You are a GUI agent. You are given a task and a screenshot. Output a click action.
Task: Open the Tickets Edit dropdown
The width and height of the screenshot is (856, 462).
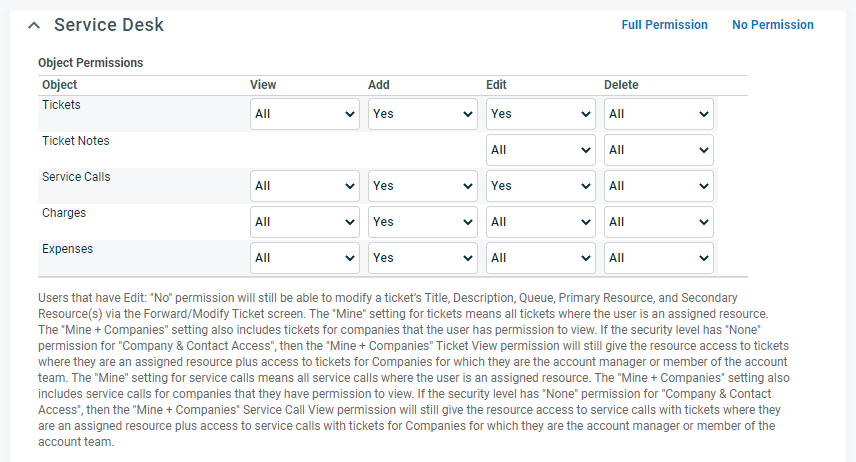click(540, 114)
